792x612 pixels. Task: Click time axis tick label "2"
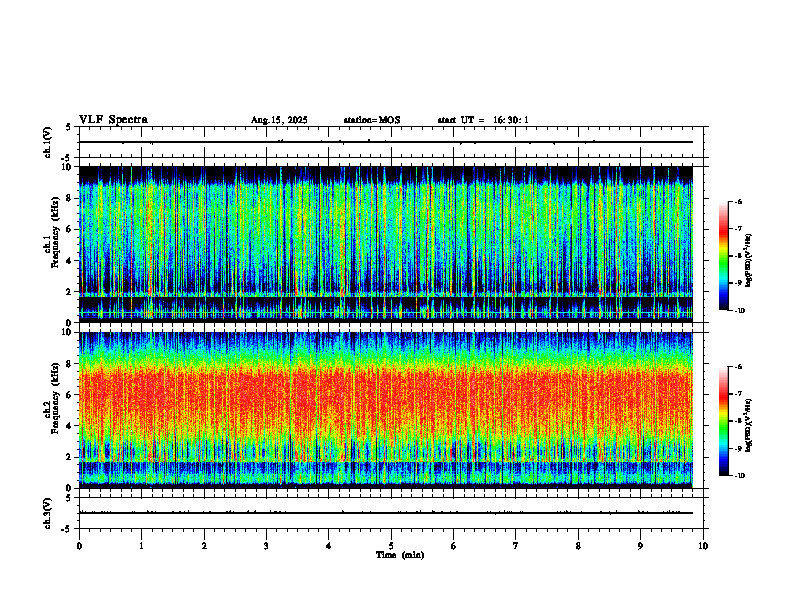coord(204,546)
